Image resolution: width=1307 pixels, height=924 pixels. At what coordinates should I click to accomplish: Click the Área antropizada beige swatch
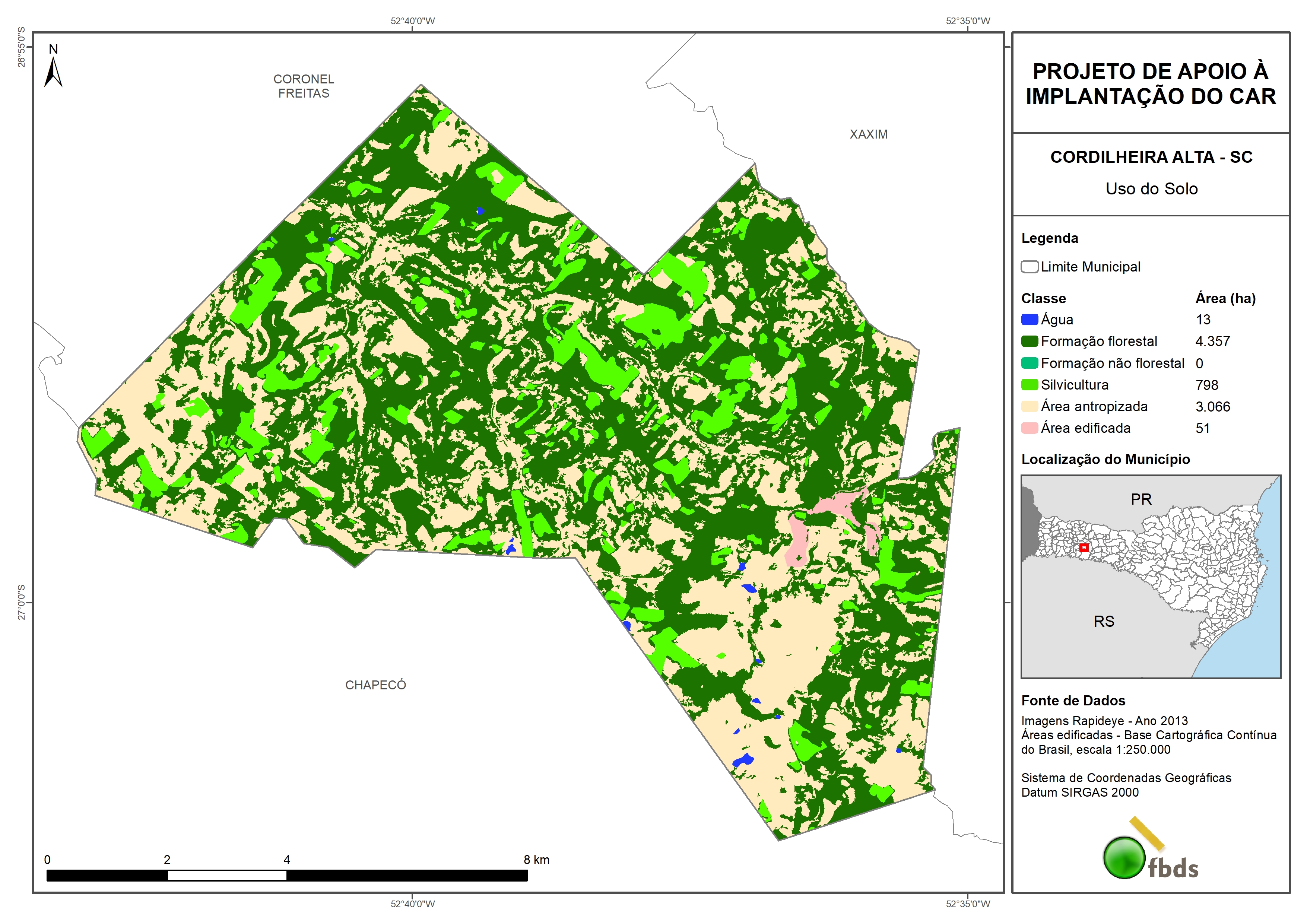click(1029, 406)
